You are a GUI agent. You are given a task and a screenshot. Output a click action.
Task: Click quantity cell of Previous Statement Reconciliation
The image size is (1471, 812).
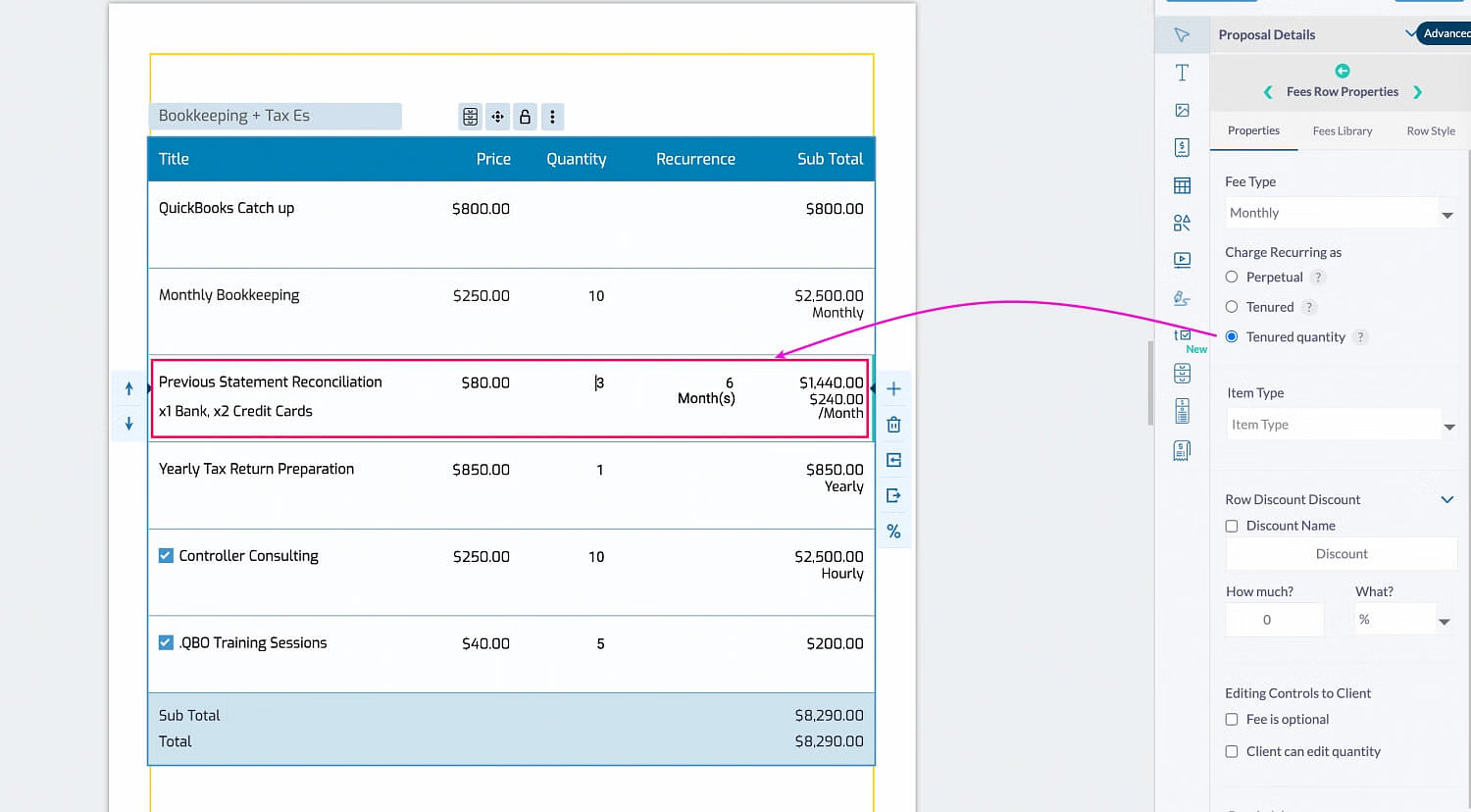598,383
